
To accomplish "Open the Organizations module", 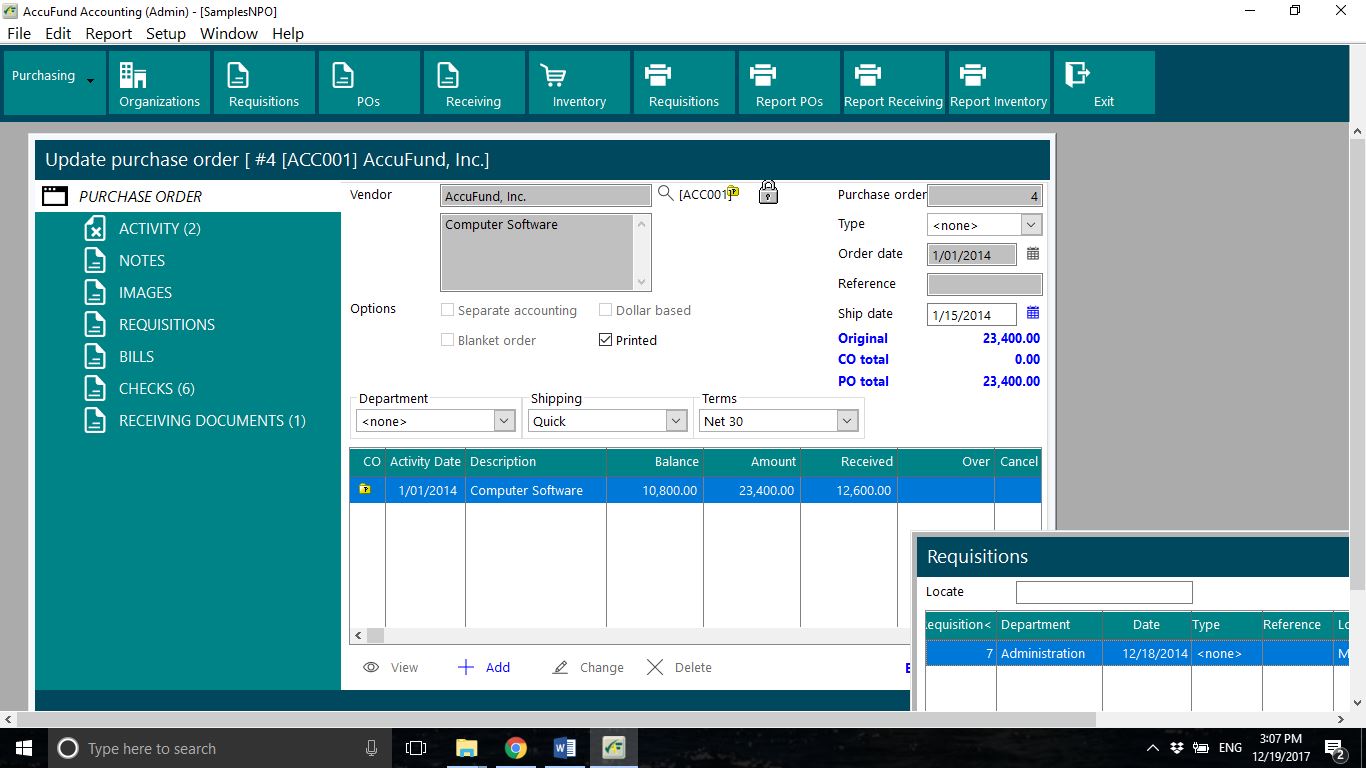I will click(x=158, y=82).
